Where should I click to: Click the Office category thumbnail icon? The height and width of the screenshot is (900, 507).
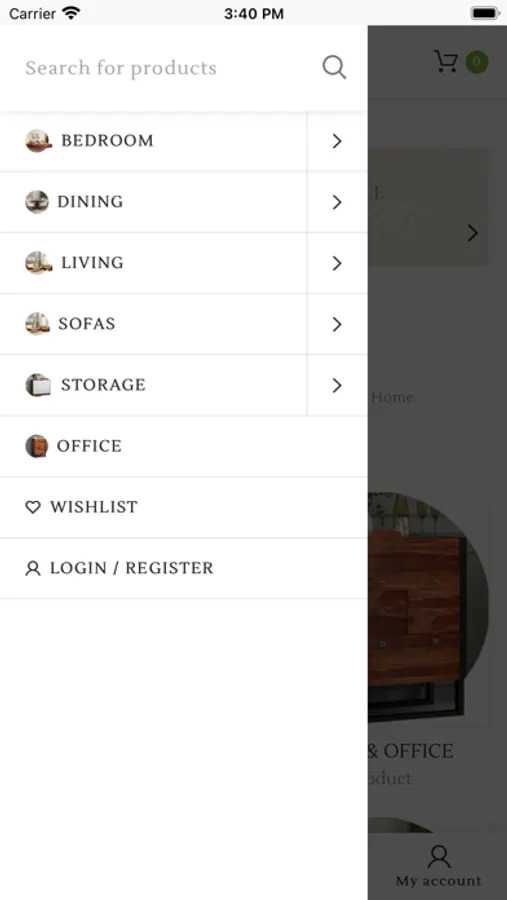point(37,446)
